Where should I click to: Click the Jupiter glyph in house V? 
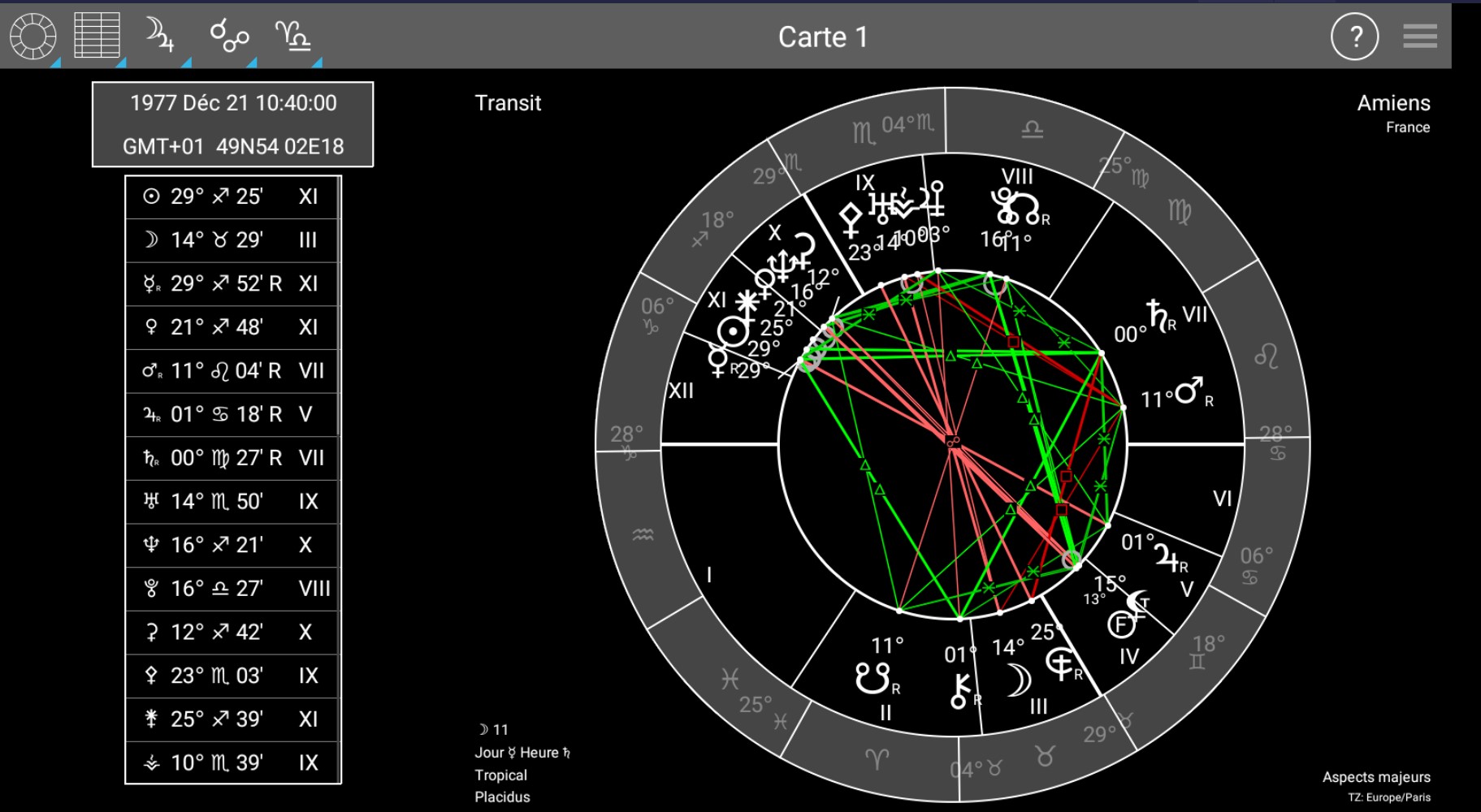click(1169, 558)
